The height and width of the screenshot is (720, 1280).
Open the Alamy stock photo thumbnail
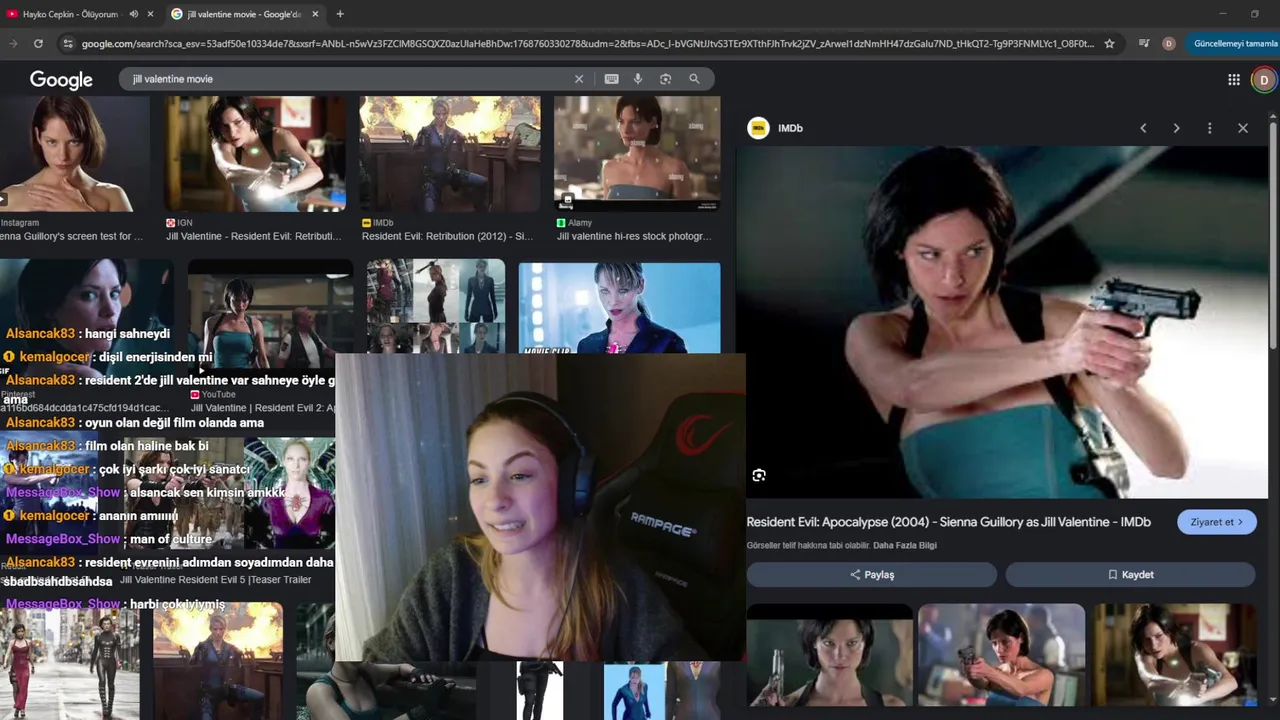pos(637,154)
